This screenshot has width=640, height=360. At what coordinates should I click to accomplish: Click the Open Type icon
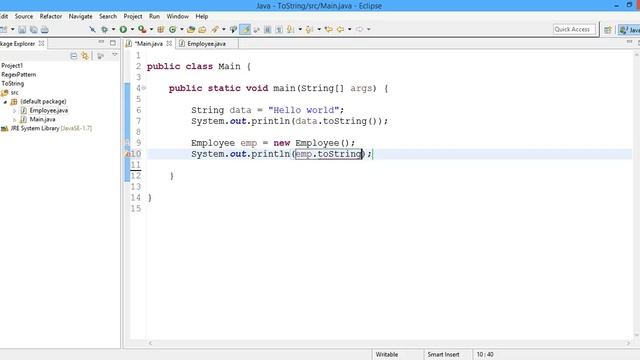pos(191,29)
